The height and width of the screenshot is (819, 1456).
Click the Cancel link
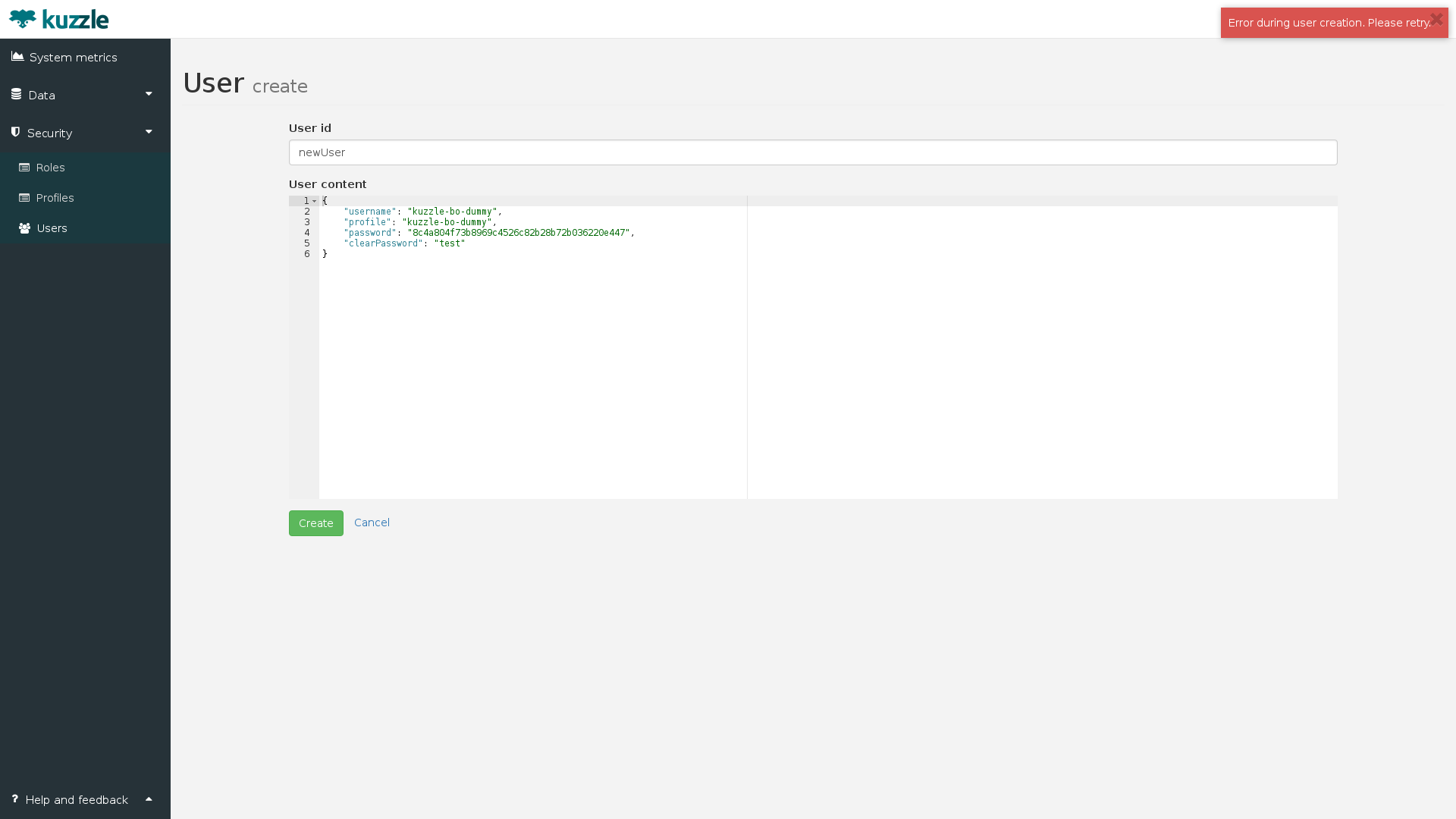372,522
